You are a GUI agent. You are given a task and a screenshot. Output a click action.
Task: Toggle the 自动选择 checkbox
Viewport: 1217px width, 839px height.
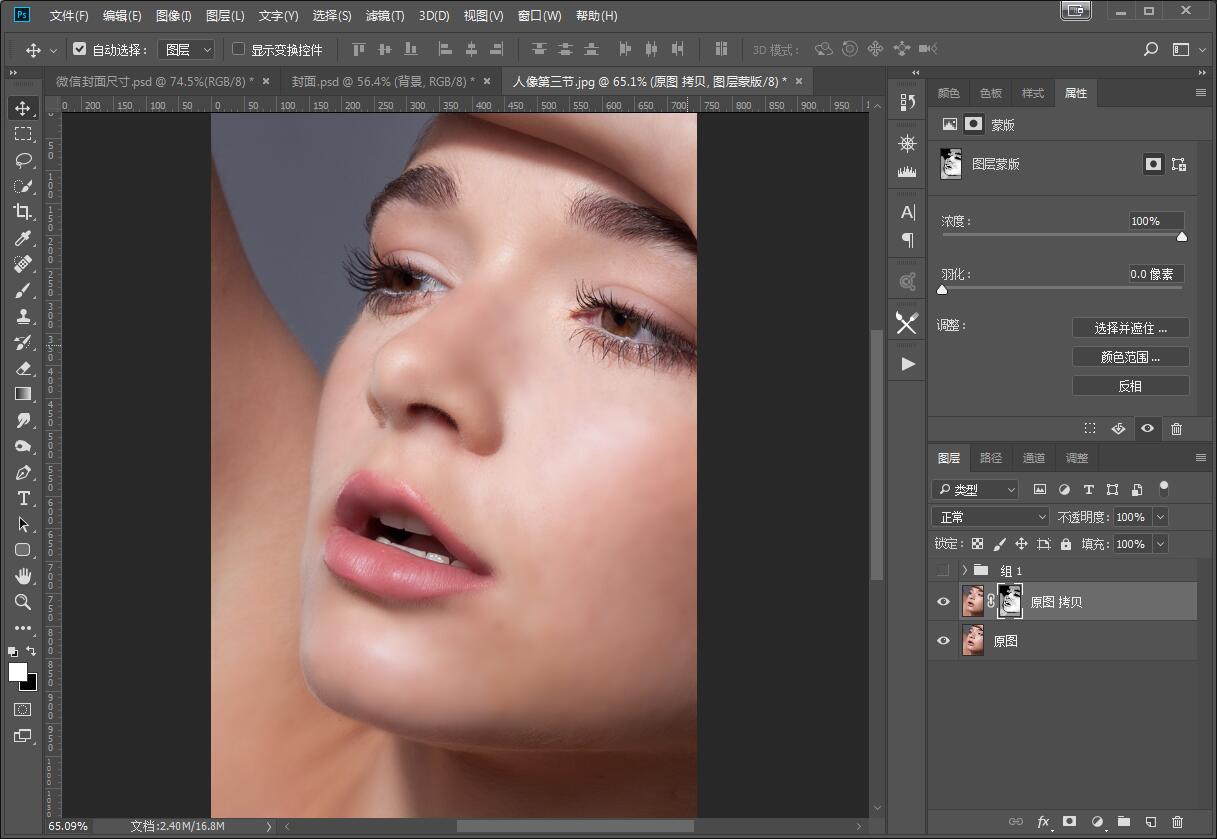80,49
